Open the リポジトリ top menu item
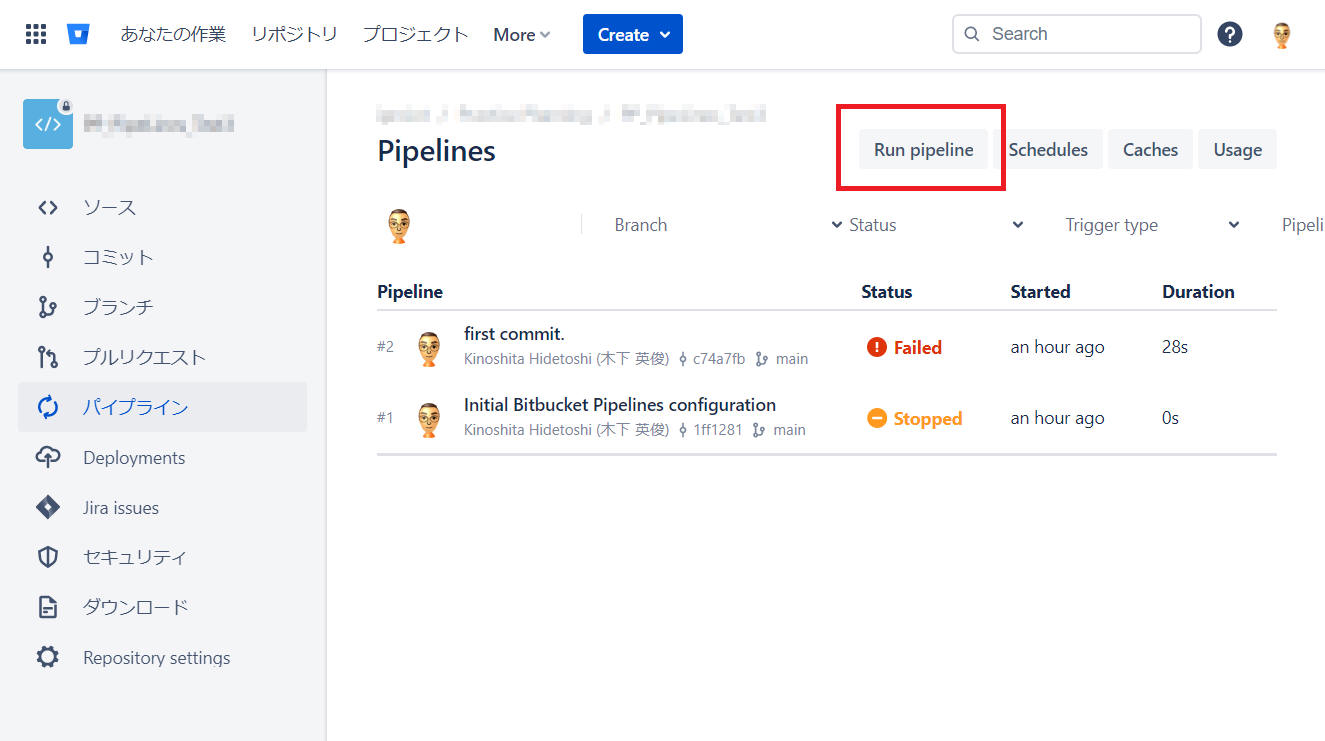 294,34
